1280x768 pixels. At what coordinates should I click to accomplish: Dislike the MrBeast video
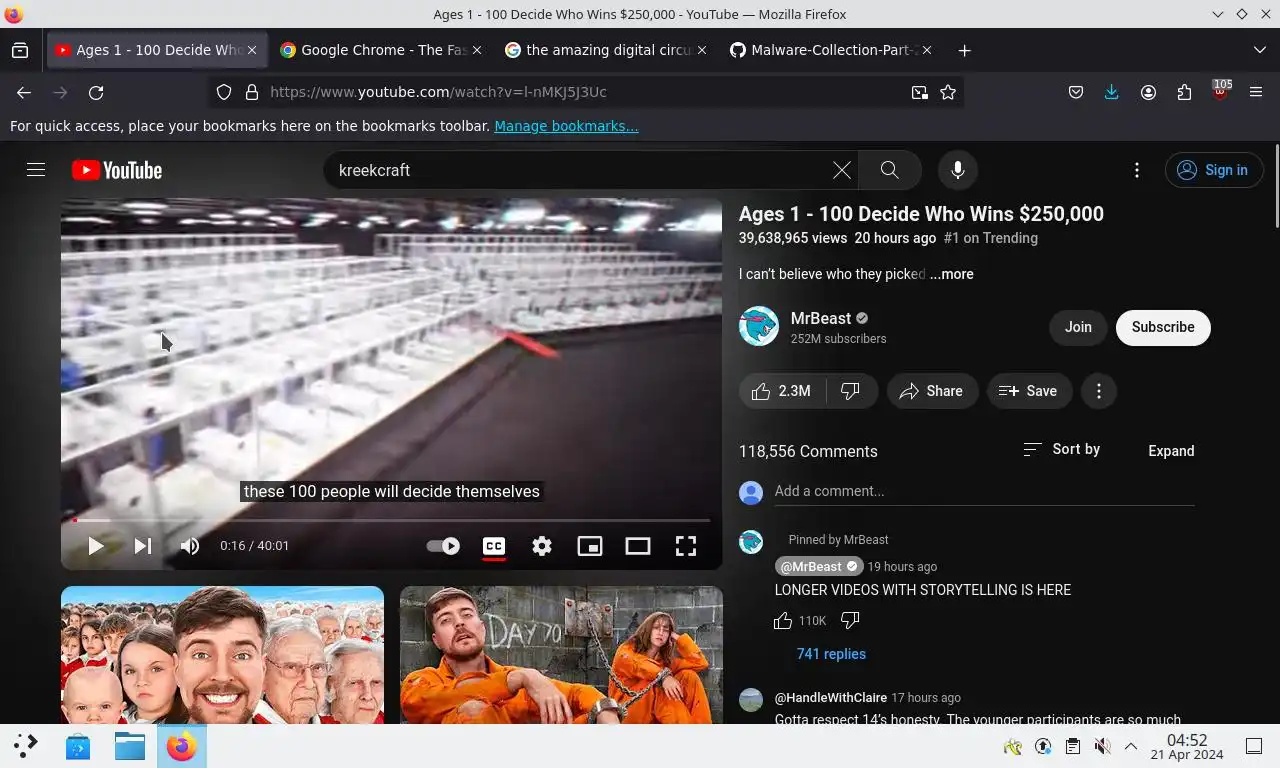[851, 391]
